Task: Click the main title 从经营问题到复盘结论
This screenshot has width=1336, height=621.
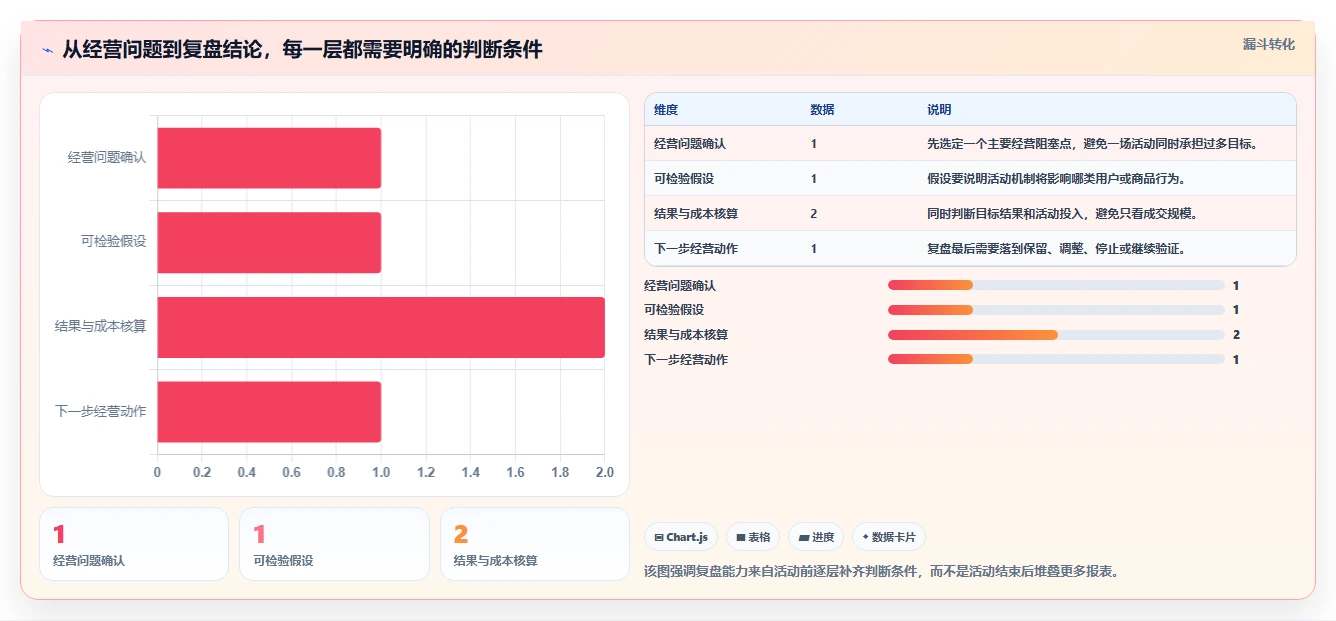Action: [x=303, y=49]
